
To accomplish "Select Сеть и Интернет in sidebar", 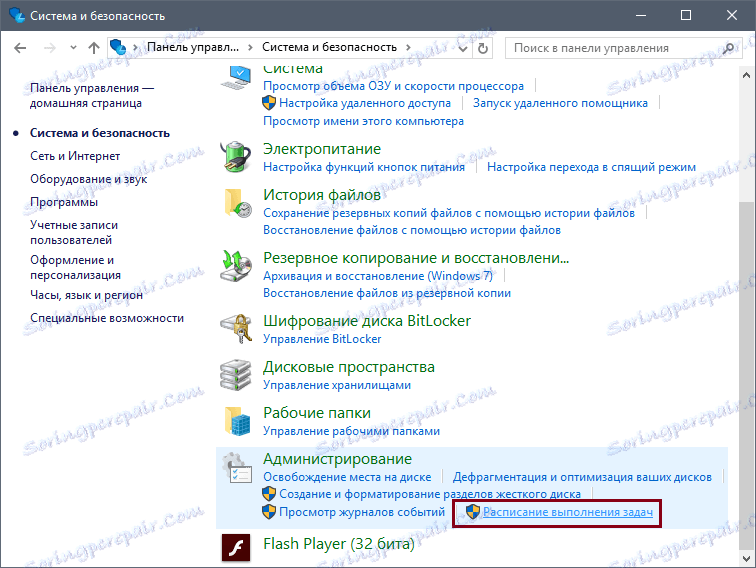I will (x=75, y=156).
